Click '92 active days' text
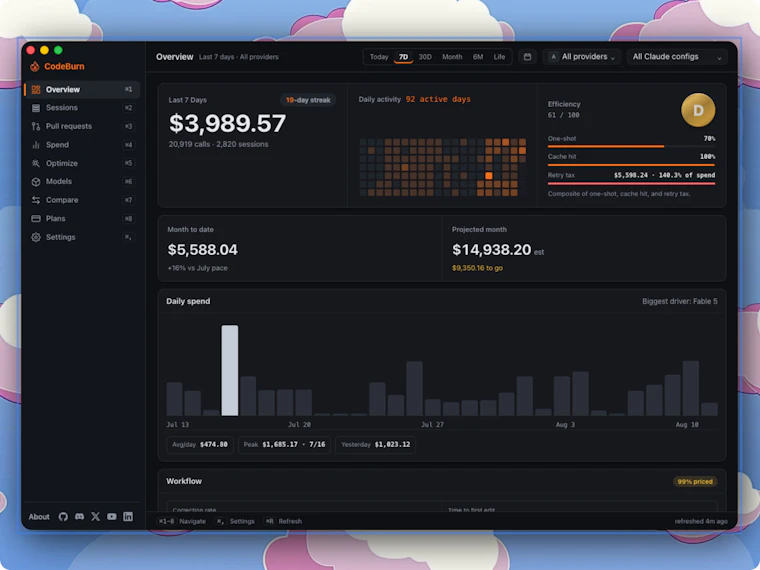The height and width of the screenshot is (570, 760). tap(438, 99)
